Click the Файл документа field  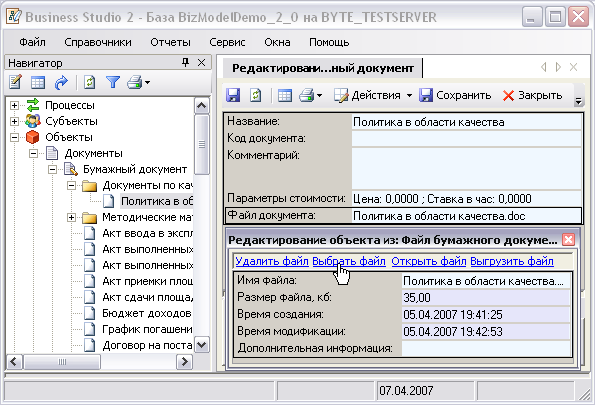466,216
